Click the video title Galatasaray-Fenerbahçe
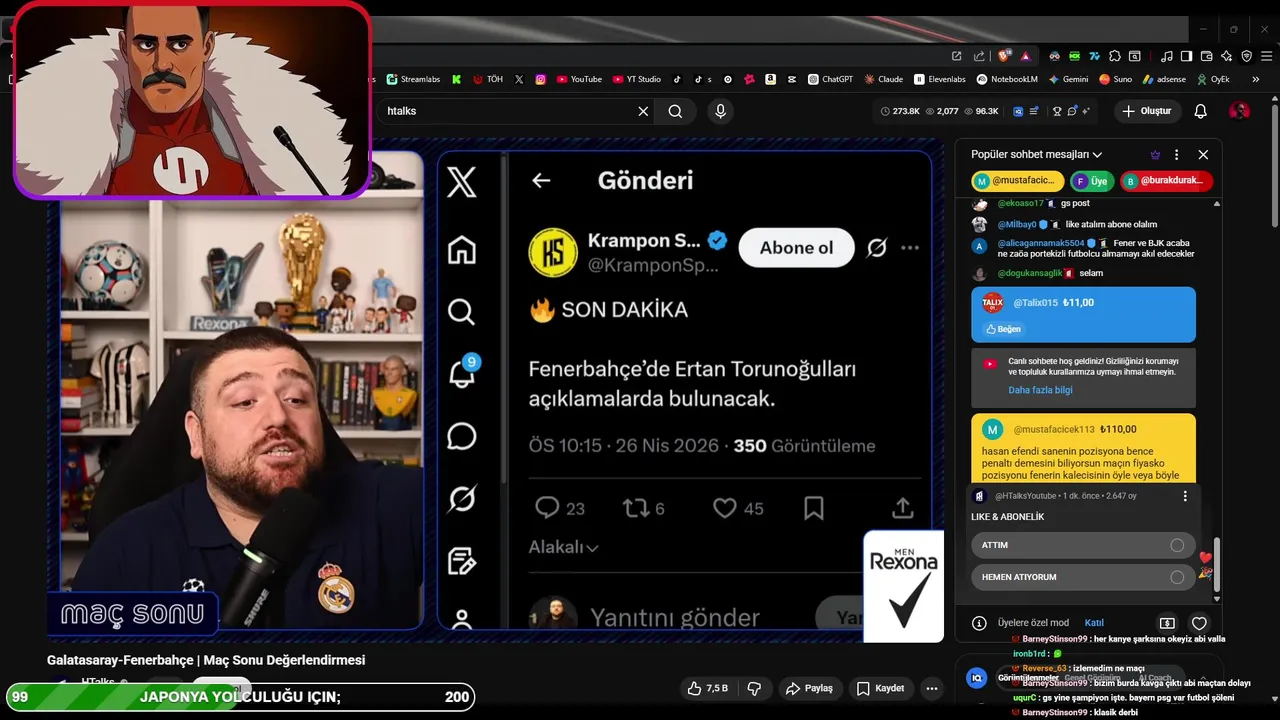The image size is (1280, 720). pos(206,660)
